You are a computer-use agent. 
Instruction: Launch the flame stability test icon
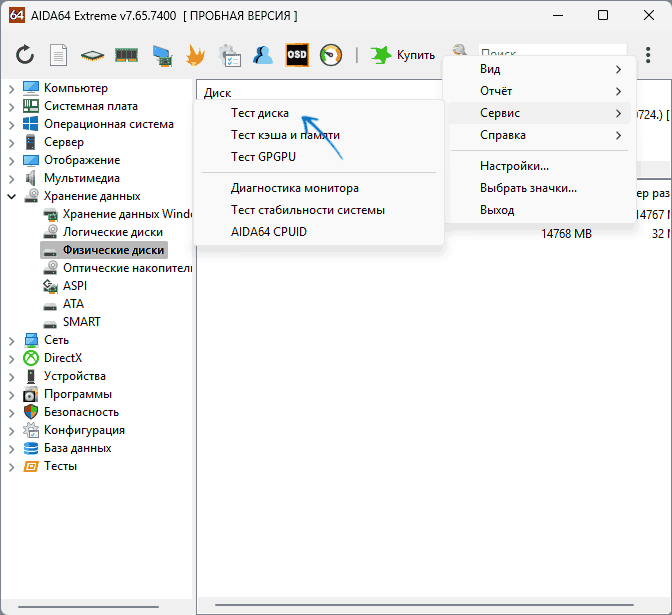(195, 55)
